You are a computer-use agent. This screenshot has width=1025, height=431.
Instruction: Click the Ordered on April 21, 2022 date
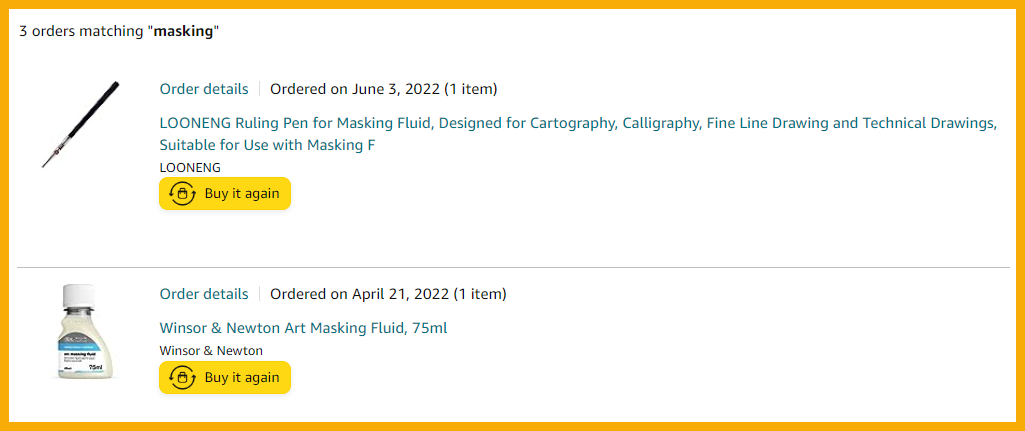(x=359, y=294)
